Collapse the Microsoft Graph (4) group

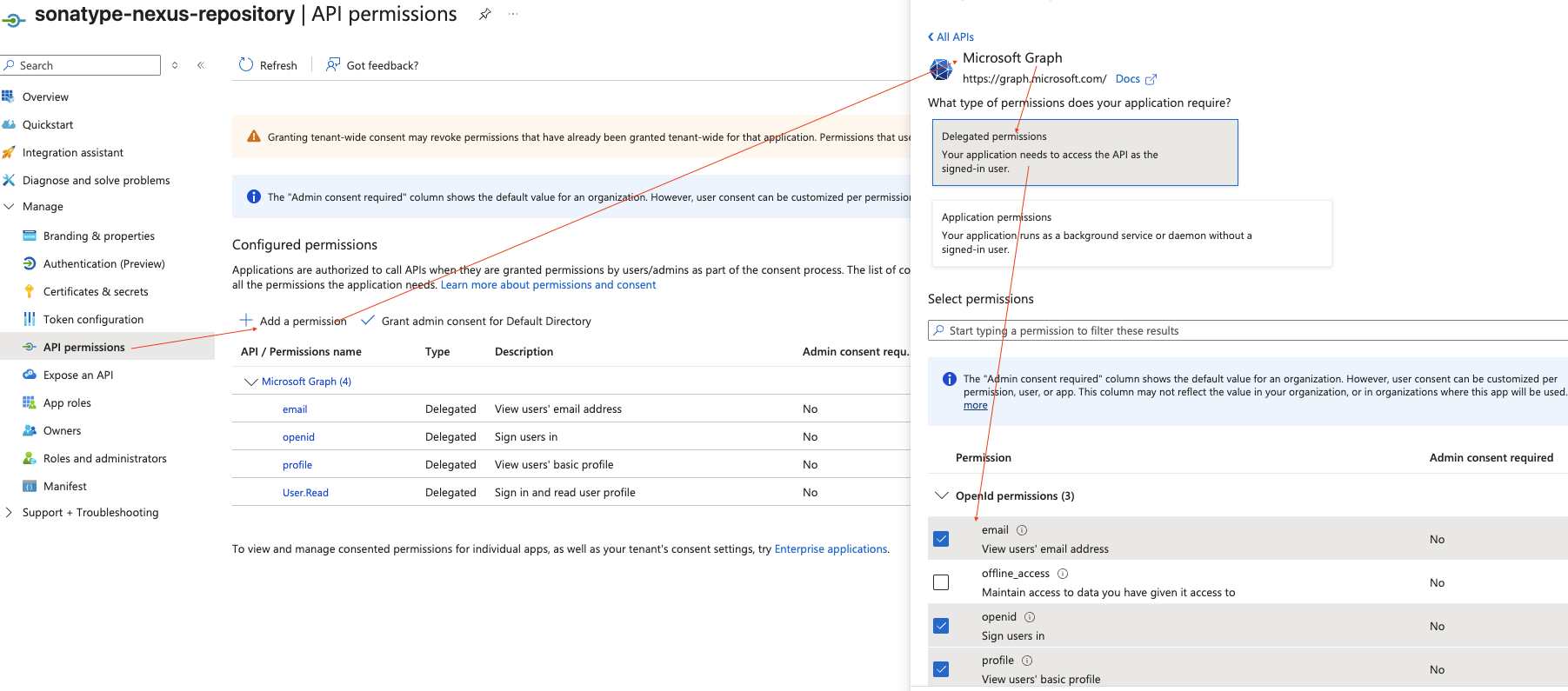[x=251, y=382]
